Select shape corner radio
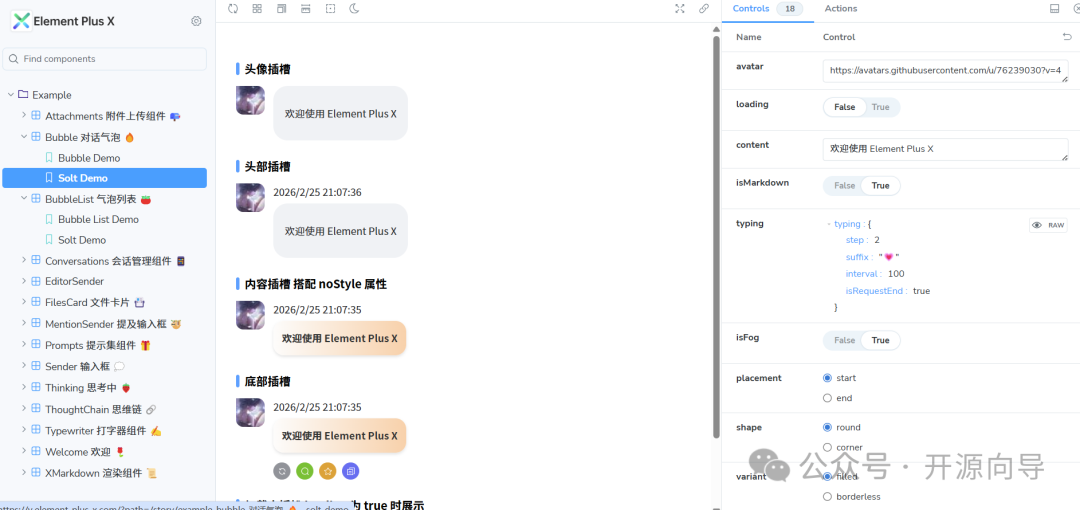Viewport: 1080px width, 510px height. point(827,447)
